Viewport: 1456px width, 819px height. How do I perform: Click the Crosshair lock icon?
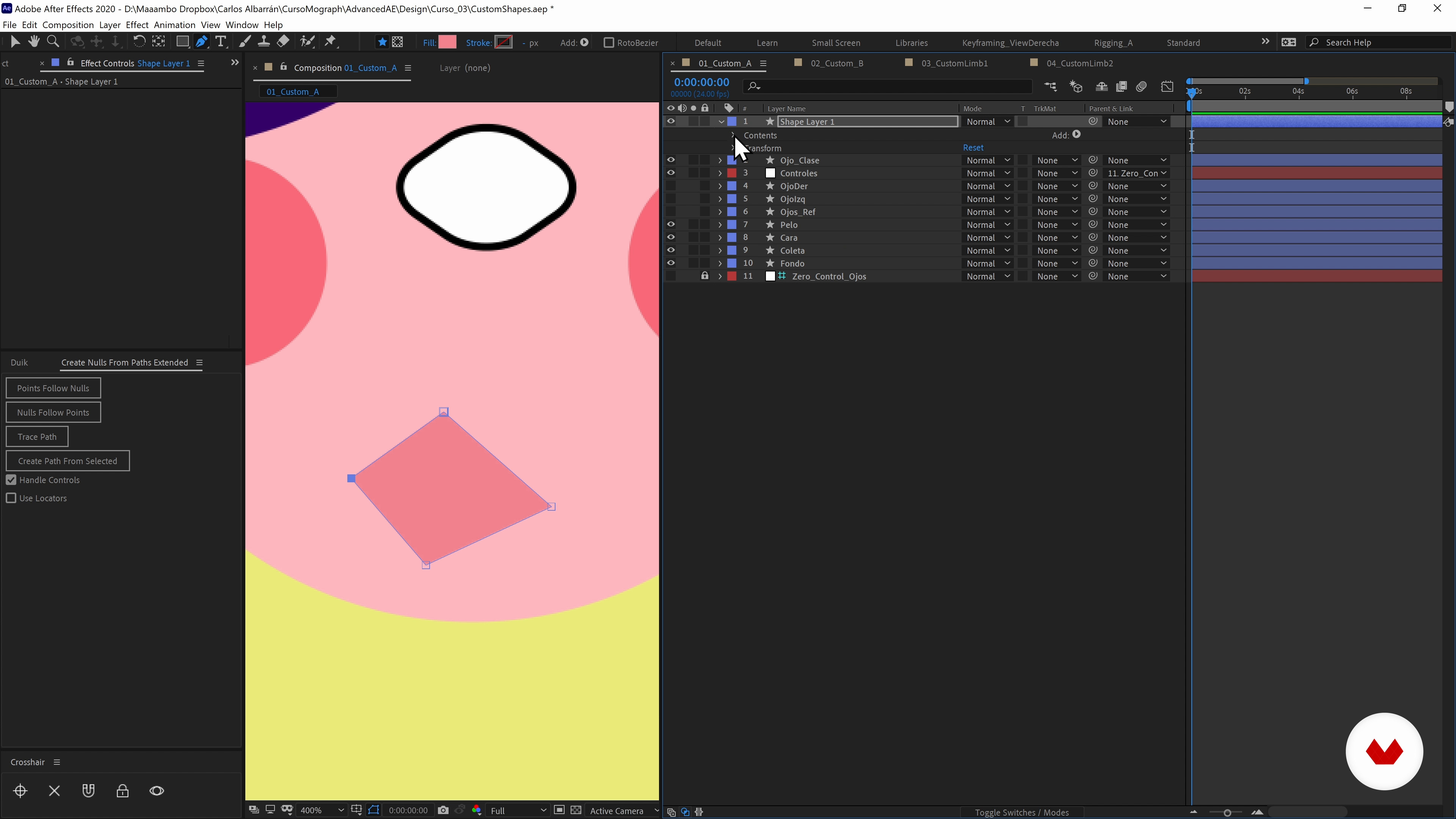pos(122,791)
